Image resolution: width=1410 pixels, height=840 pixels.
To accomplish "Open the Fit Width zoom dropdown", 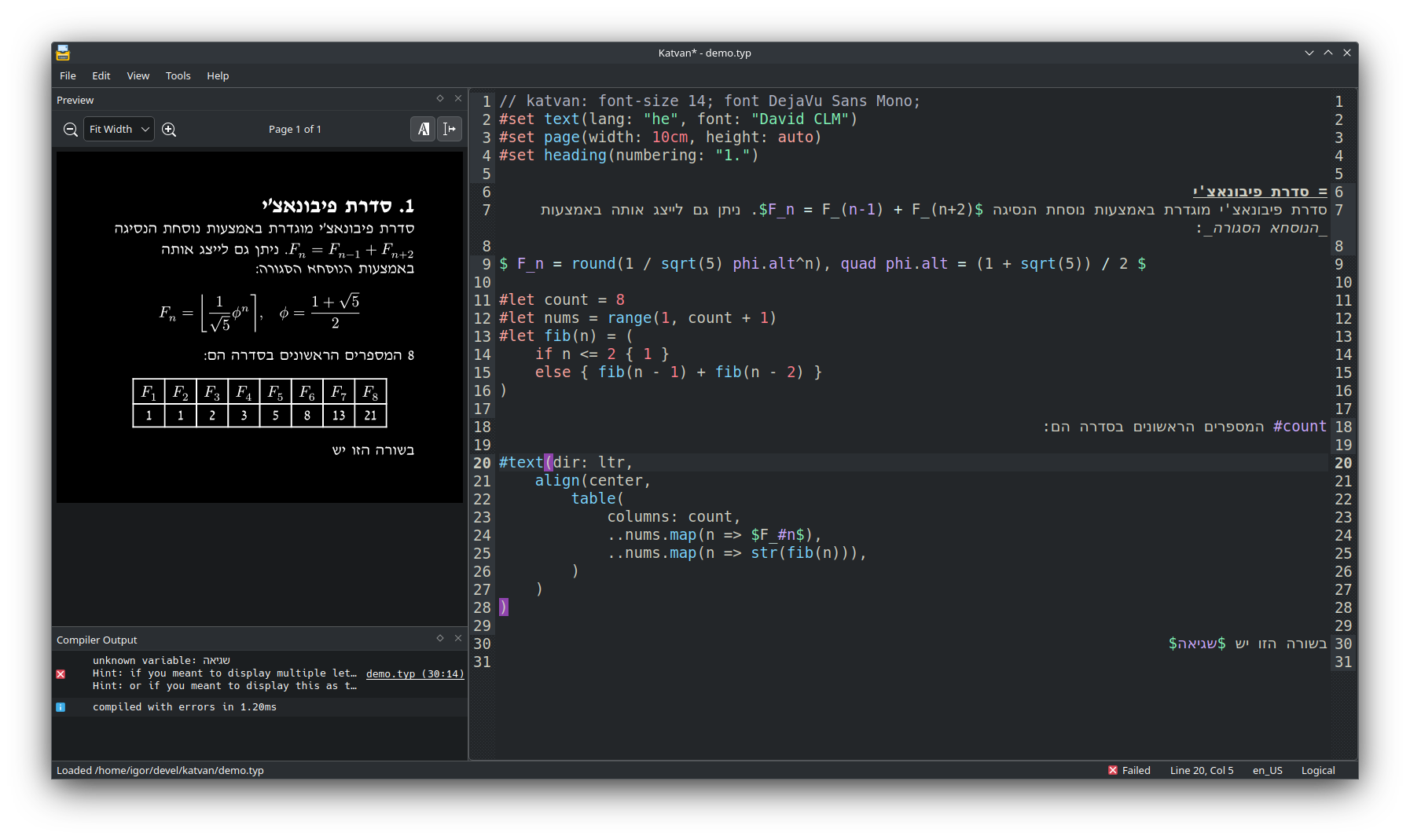I will click(119, 130).
